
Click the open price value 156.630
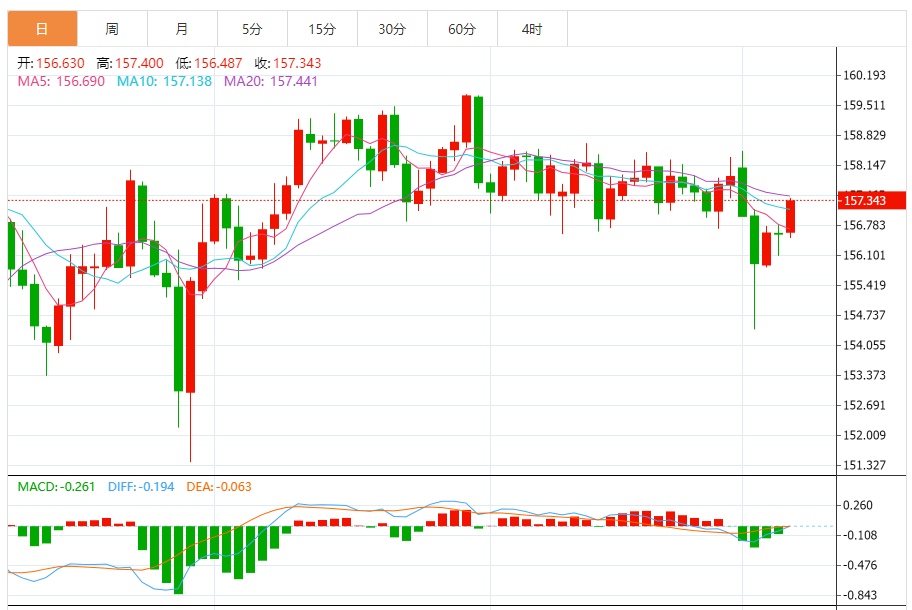60,63
